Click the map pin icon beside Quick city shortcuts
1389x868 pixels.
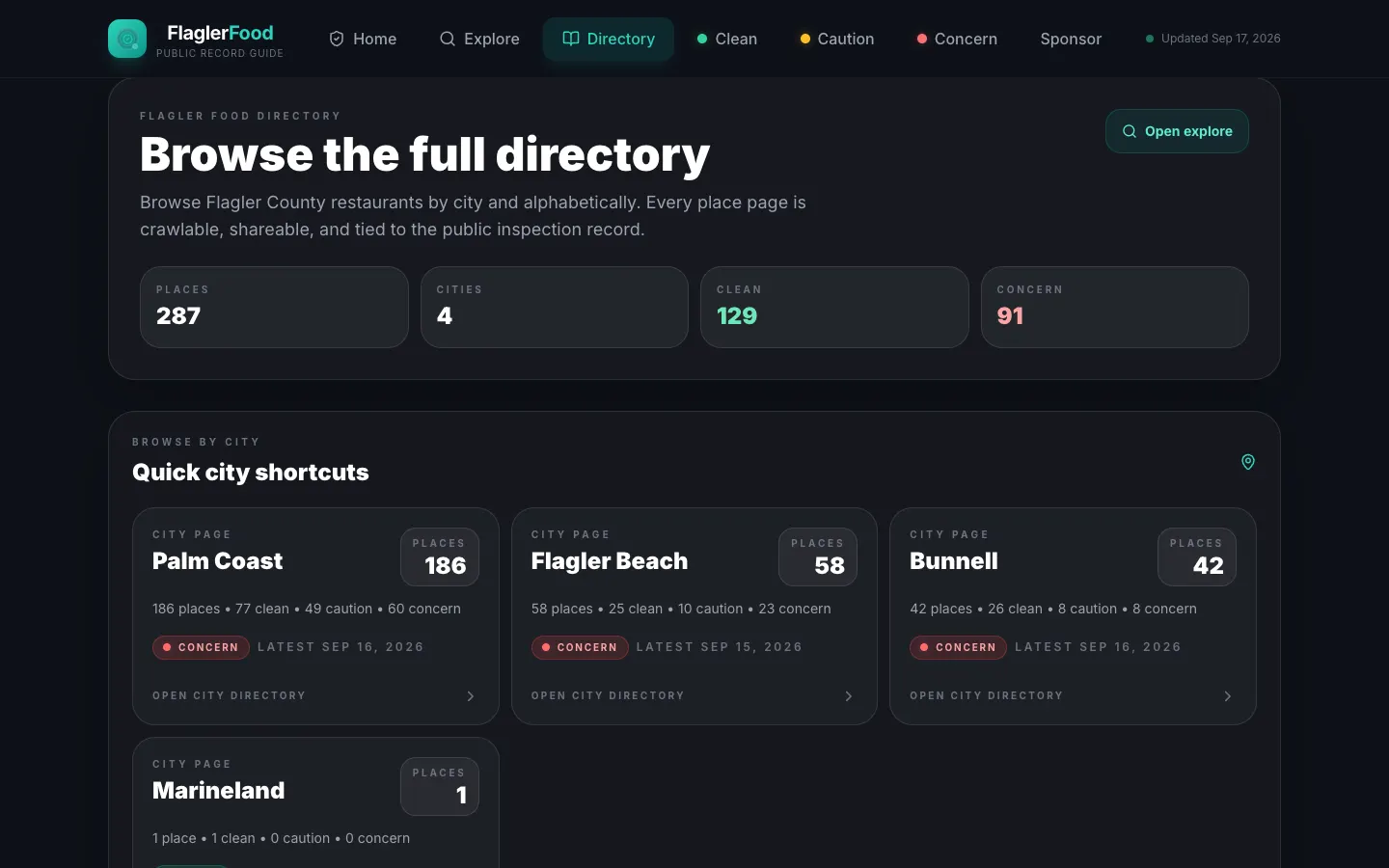(x=1248, y=462)
